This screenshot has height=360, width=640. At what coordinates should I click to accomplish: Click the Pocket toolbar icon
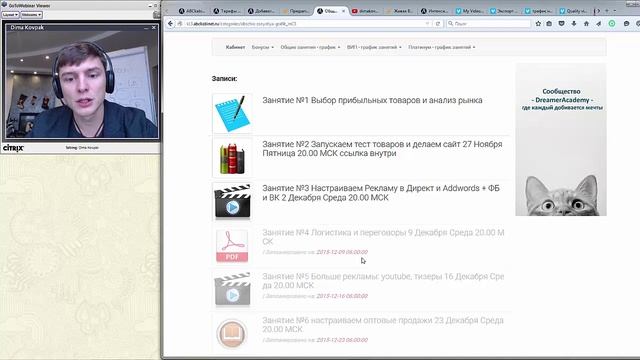click(562, 24)
